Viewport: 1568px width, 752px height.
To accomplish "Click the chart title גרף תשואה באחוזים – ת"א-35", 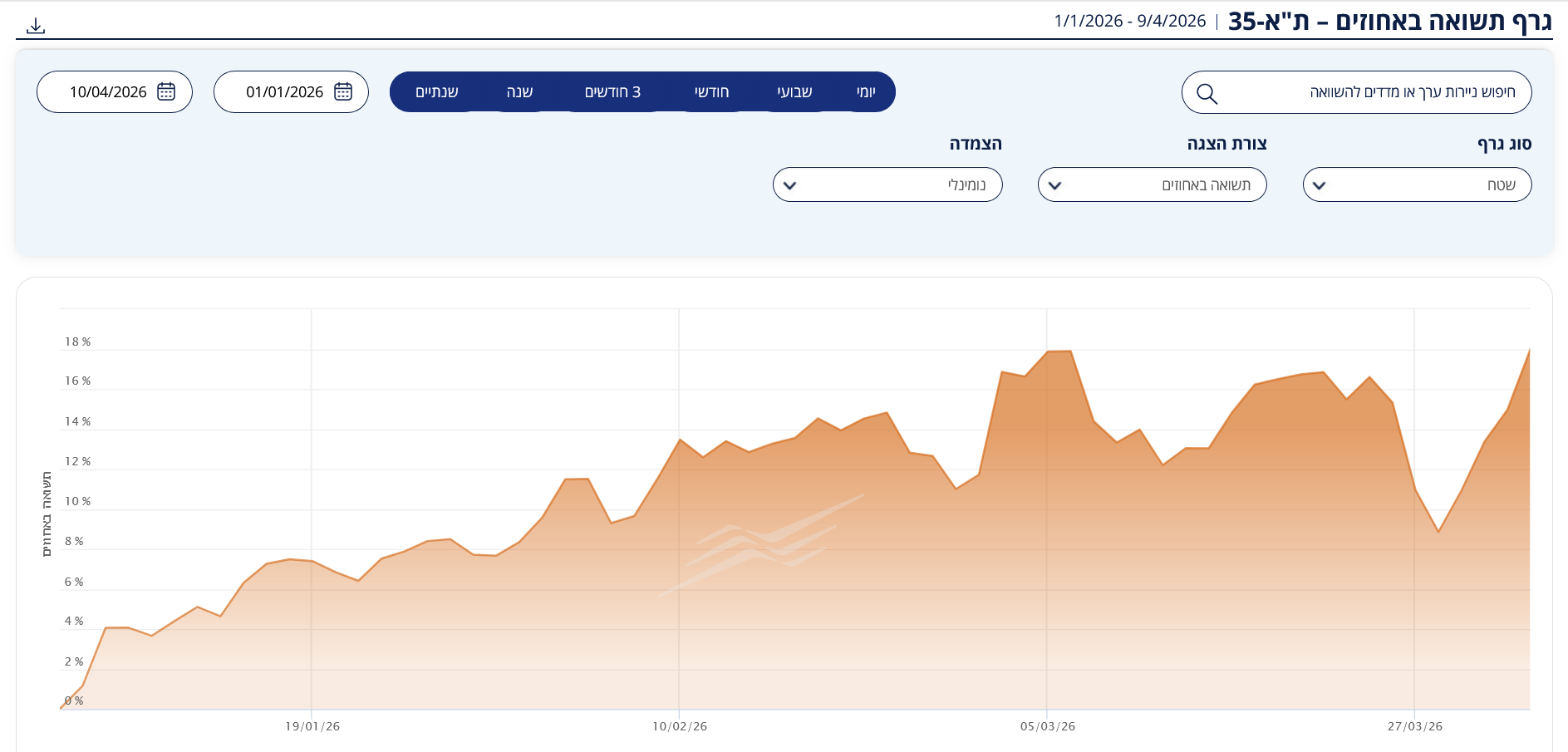I will click(x=1390, y=21).
